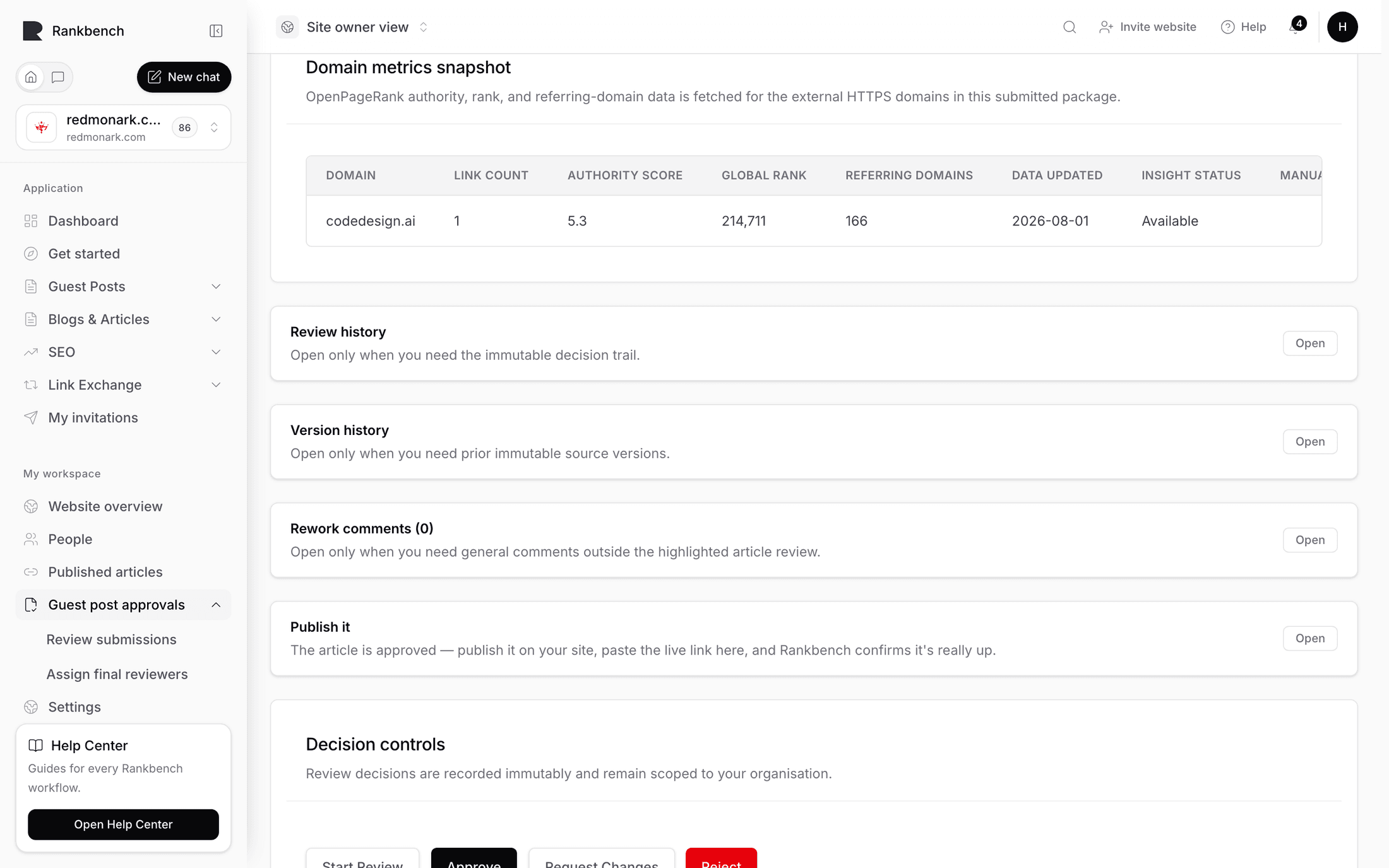
Task: Collapse the sidebar panel icon
Action: click(216, 31)
